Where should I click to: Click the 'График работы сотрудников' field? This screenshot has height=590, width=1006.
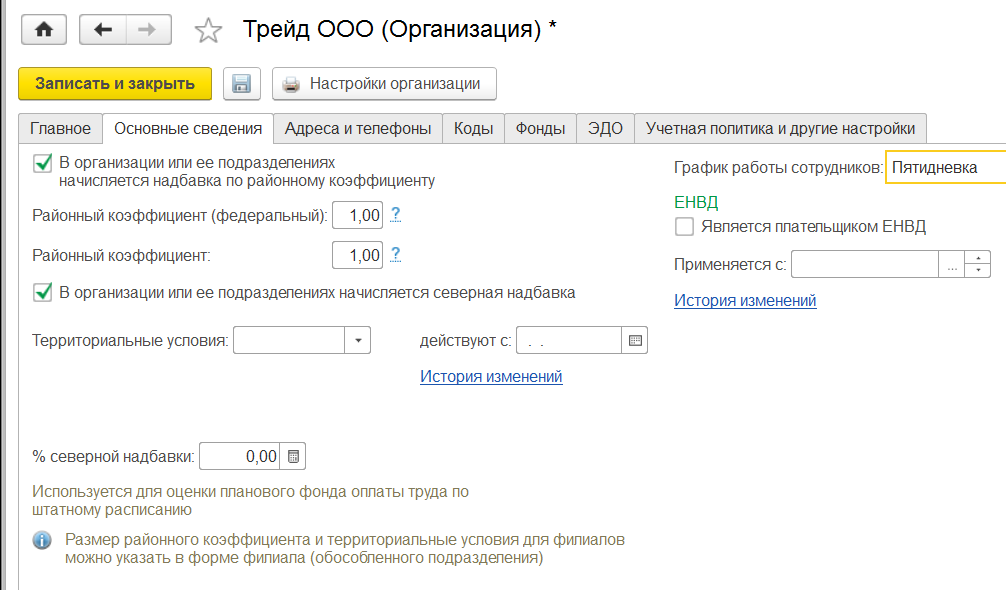point(945,168)
